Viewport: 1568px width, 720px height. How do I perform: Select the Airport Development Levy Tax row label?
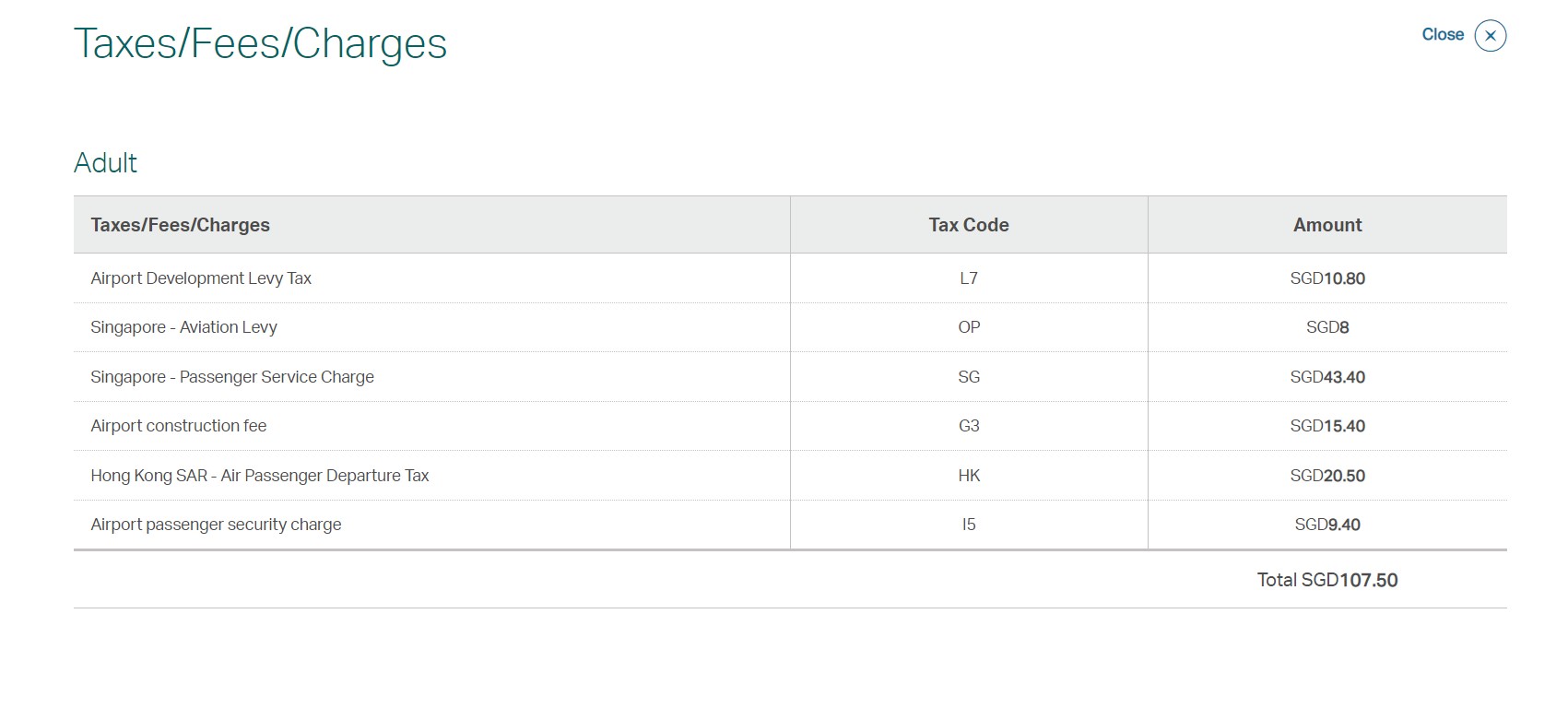tap(201, 278)
